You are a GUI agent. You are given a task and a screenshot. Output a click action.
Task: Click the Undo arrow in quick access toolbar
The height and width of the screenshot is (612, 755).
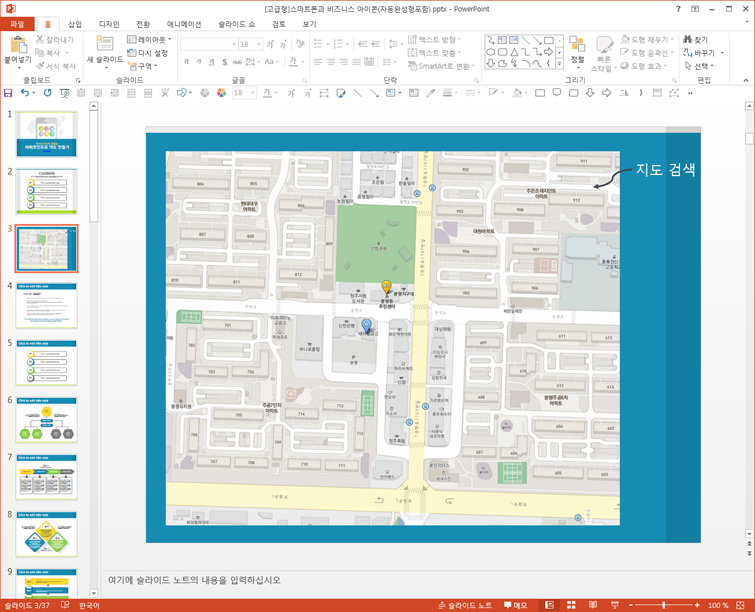pos(25,93)
